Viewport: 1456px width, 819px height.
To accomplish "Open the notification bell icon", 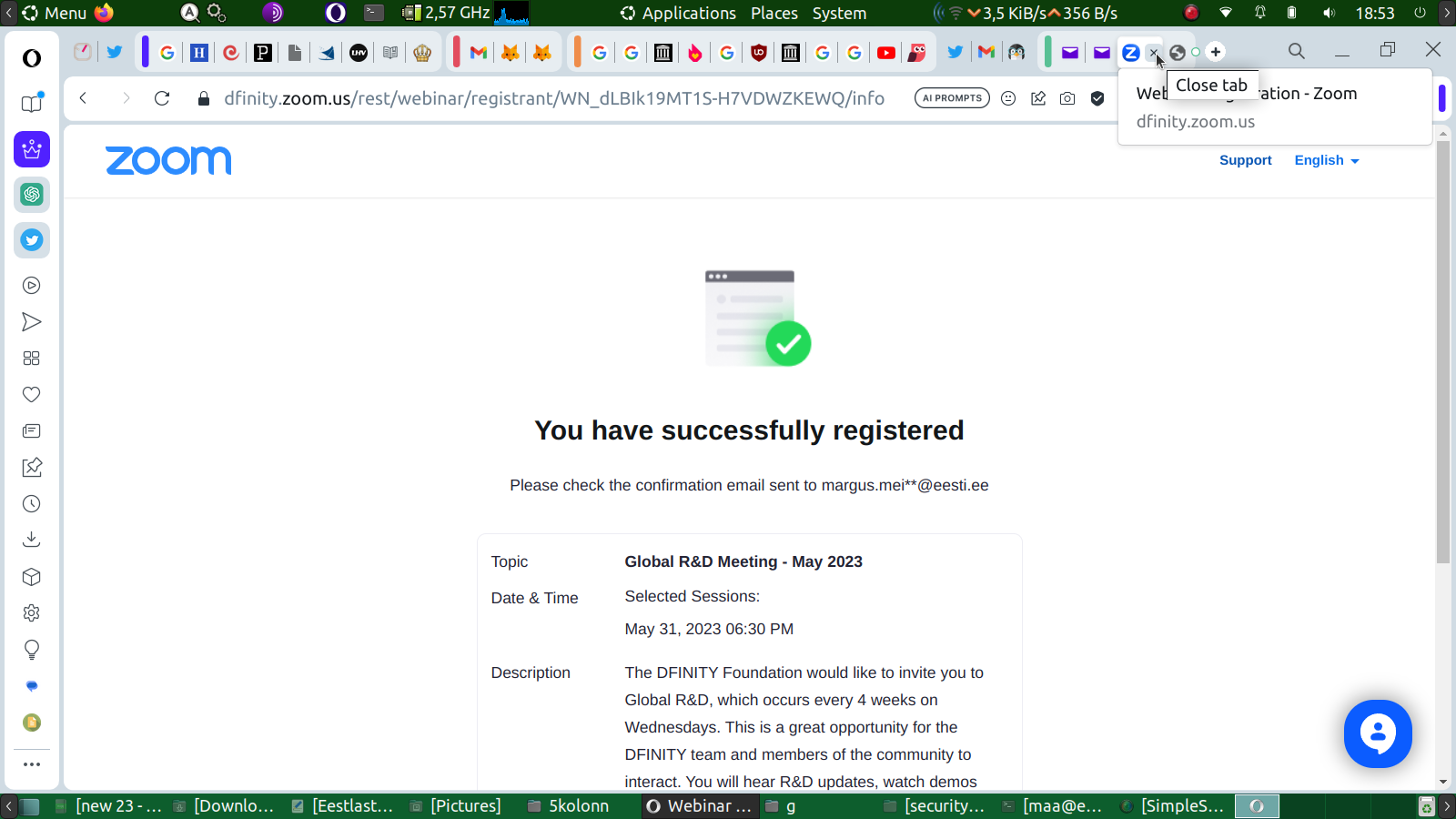I will coord(1260,13).
